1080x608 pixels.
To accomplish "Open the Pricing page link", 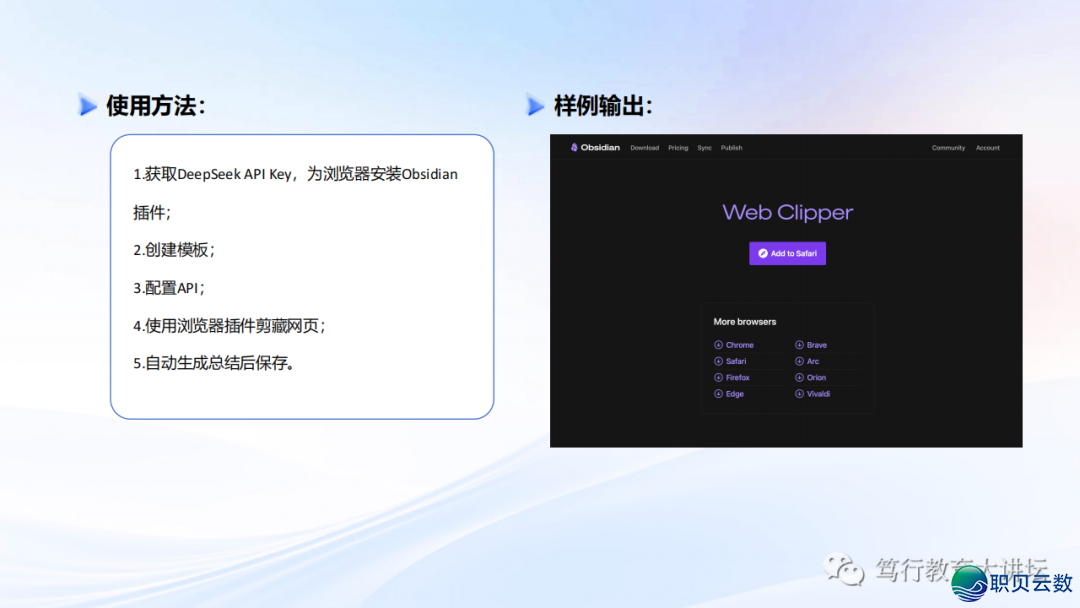I will [678, 148].
